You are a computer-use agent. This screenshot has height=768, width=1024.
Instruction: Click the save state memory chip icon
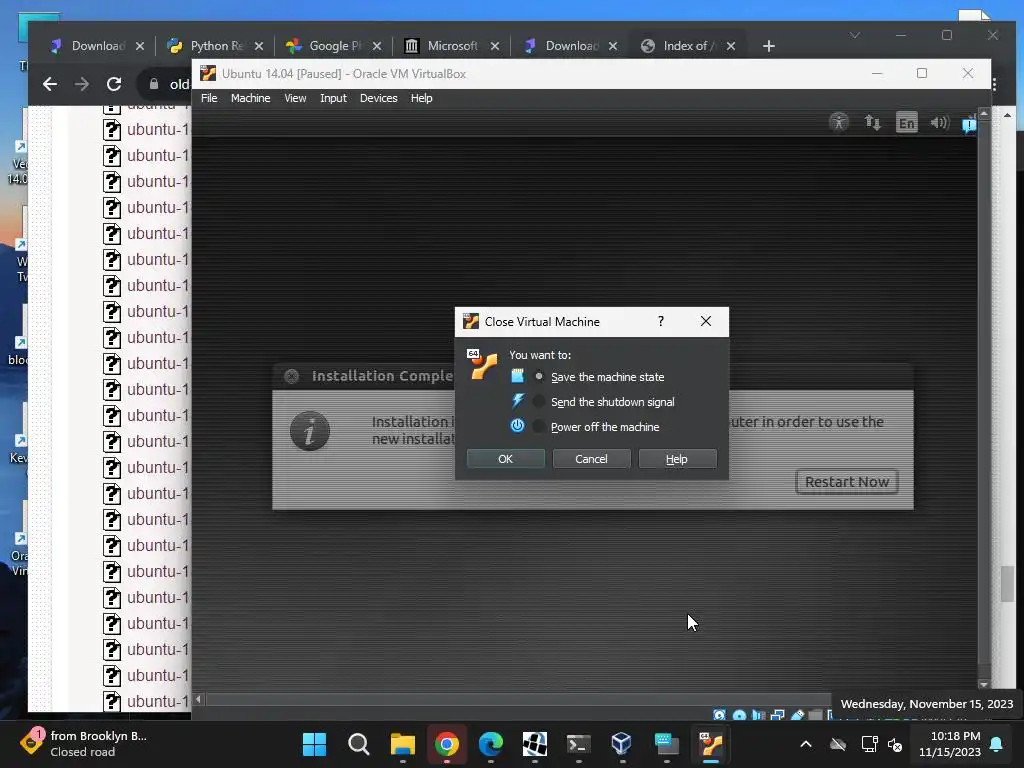tap(517, 376)
